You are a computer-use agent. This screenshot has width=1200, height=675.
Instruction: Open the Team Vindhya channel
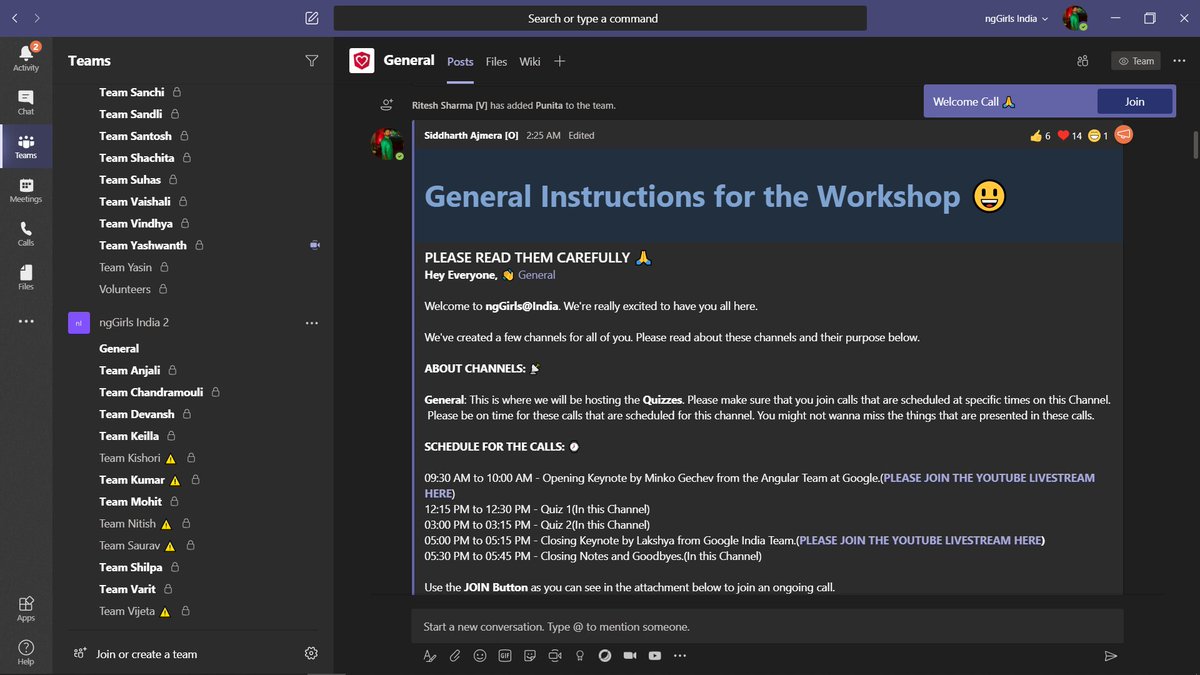click(x=135, y=223)
